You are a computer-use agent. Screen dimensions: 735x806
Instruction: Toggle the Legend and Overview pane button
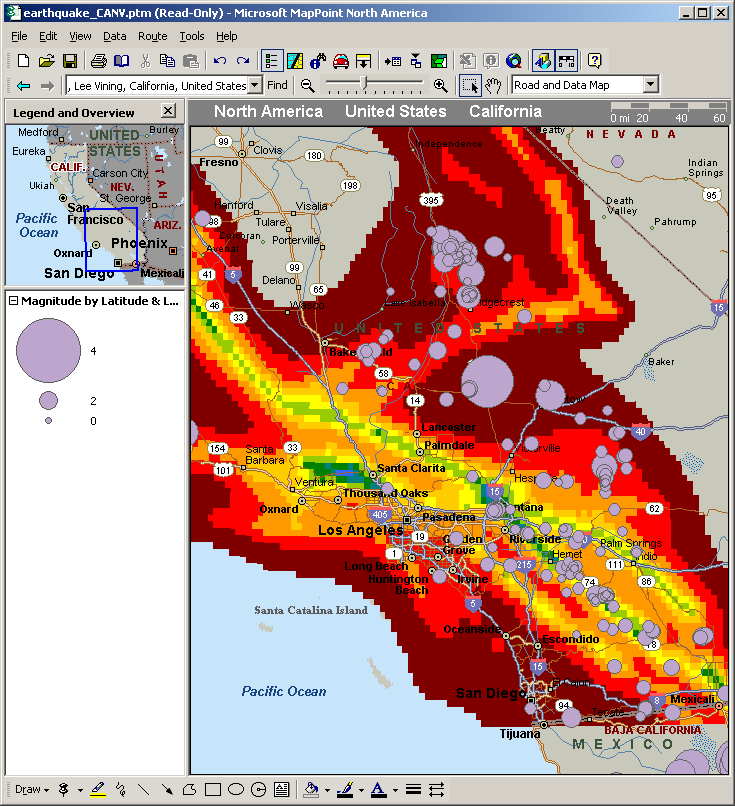coord(271,61)
